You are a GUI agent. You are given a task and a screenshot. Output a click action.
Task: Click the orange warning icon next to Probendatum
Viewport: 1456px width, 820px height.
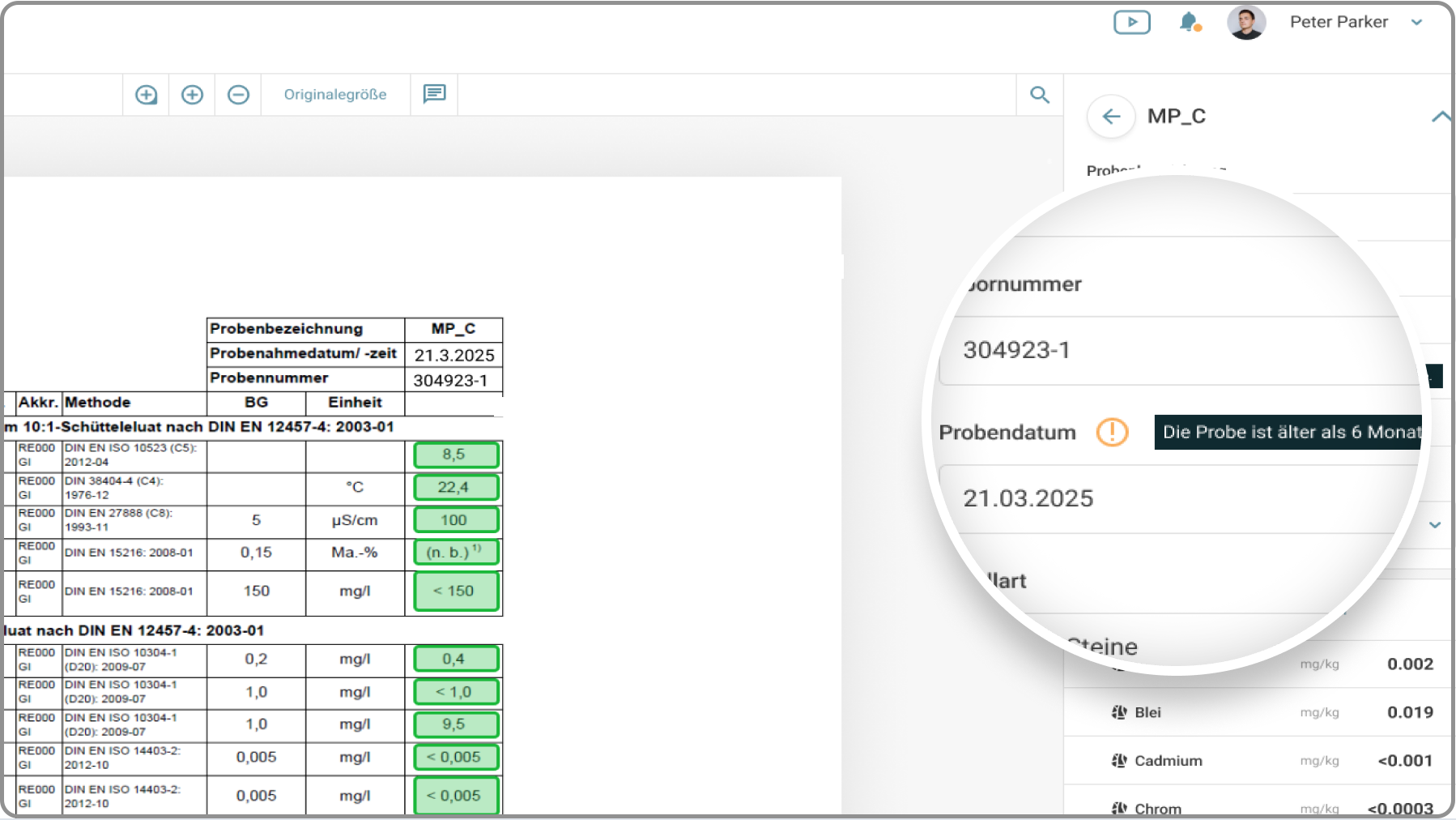(x=1112, y=432)
